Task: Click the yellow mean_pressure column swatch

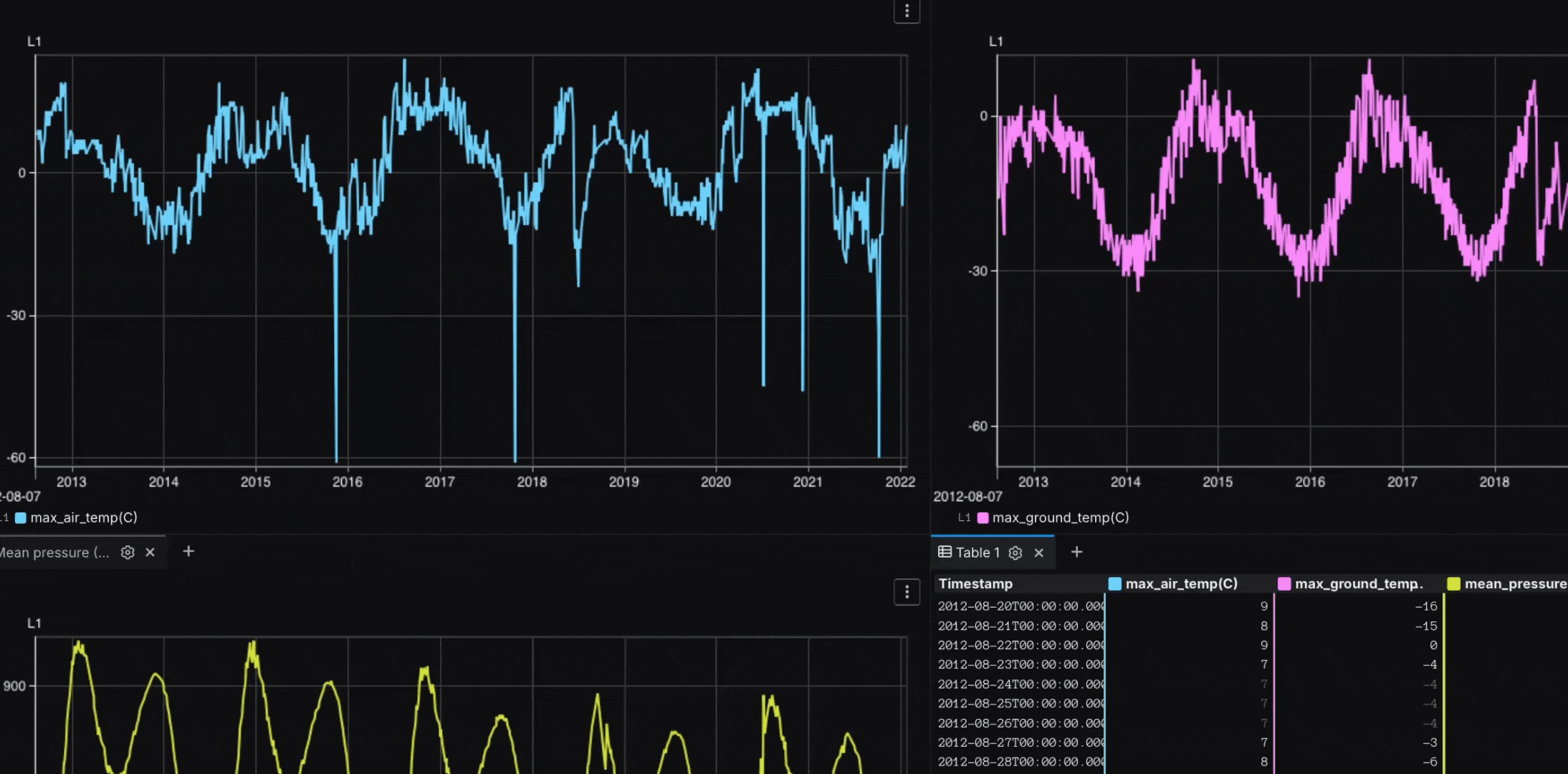Action: pos(1453,583)
